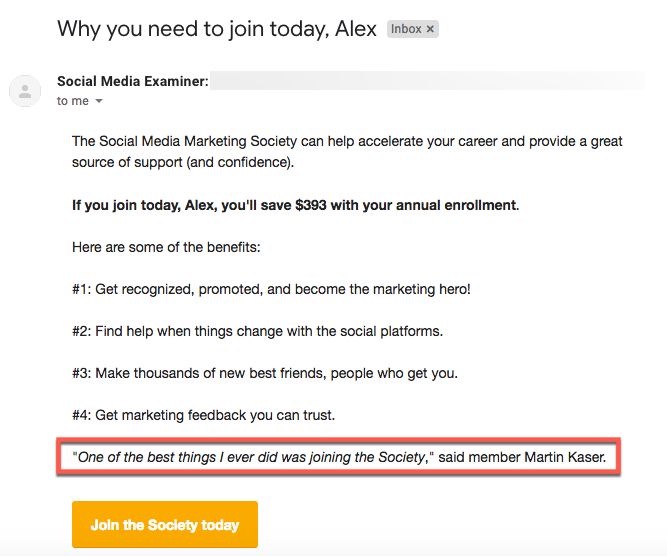Click the Inbox label tag
This screenshot has height=556, width=667.
pos(406,29)
